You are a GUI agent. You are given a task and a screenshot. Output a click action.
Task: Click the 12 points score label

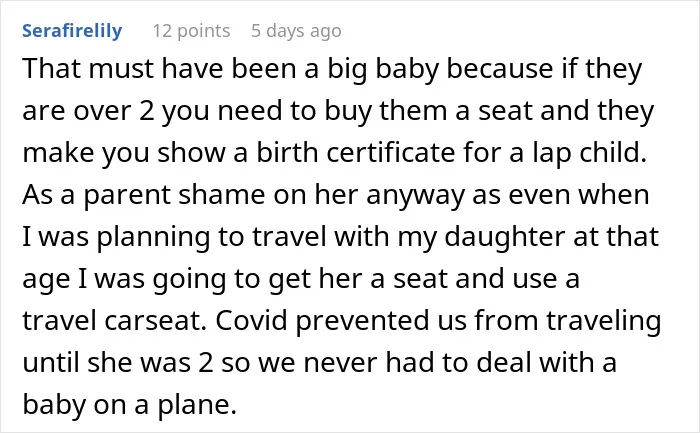click(x=192, y=31)
